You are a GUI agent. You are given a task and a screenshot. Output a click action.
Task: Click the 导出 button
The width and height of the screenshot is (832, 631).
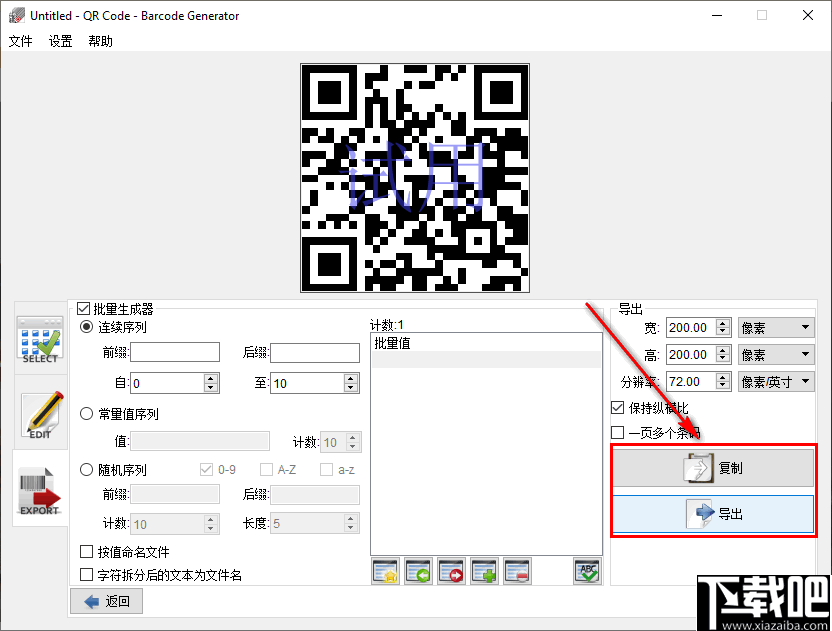pos(713,514)
